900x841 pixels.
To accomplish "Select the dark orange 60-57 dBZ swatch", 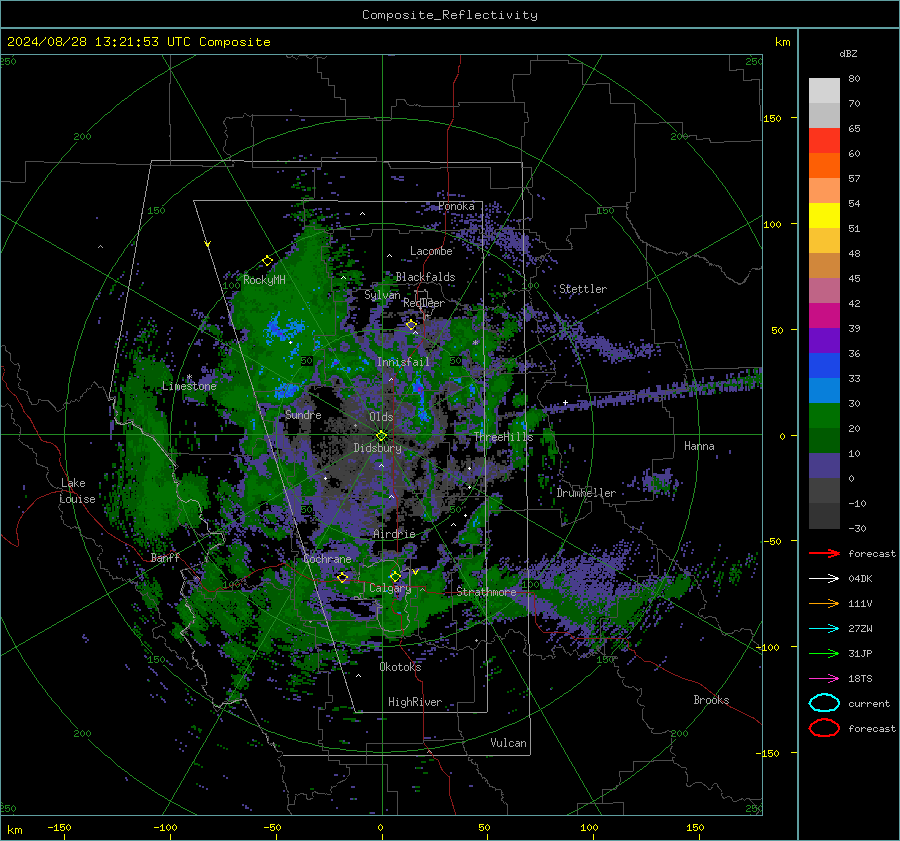I will coord(824,166).
